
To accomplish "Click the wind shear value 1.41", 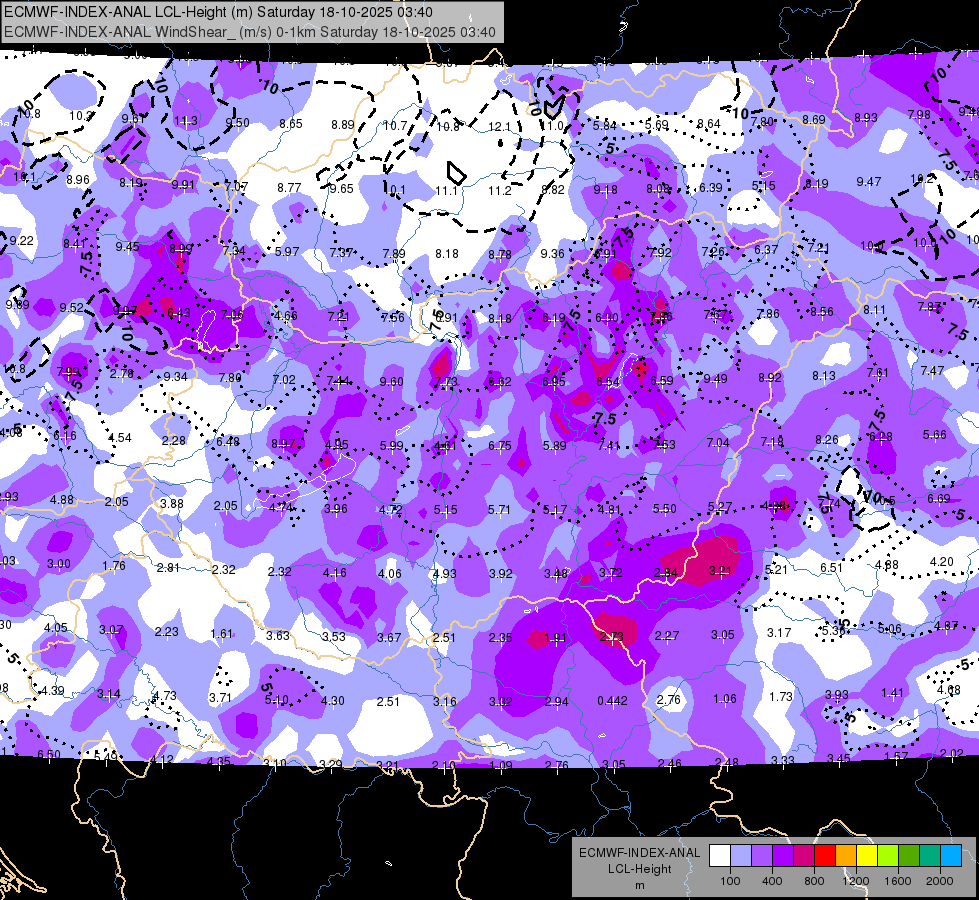I will tap(892, 692).
